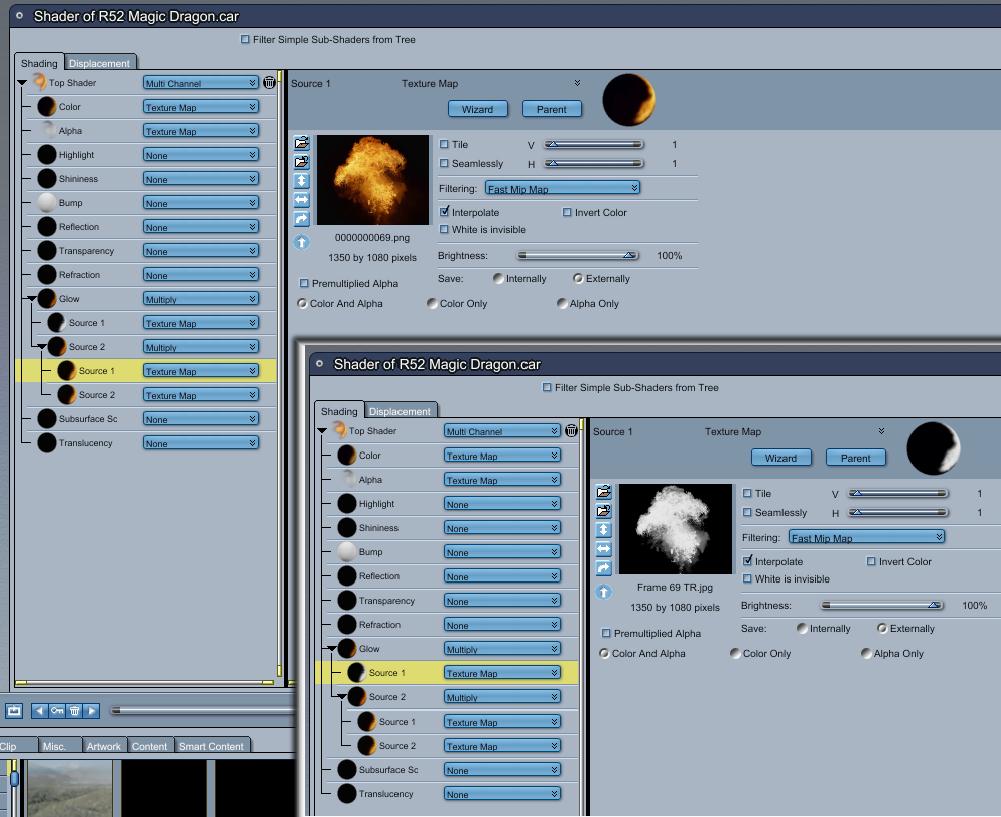Screen dimensions: 1001x817
Task: Go to next keyframe in sequencer toolbar
Action: click(91, 710)
